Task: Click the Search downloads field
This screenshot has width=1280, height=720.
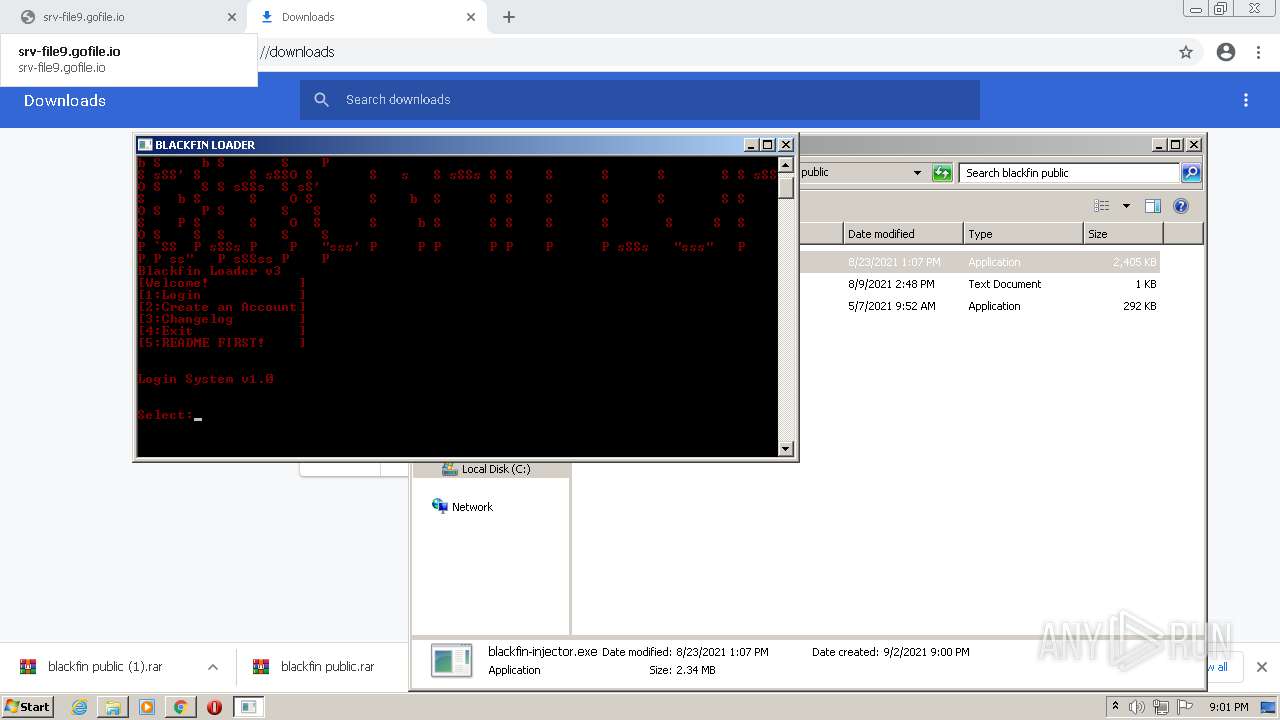Action: tap(640, 100)
